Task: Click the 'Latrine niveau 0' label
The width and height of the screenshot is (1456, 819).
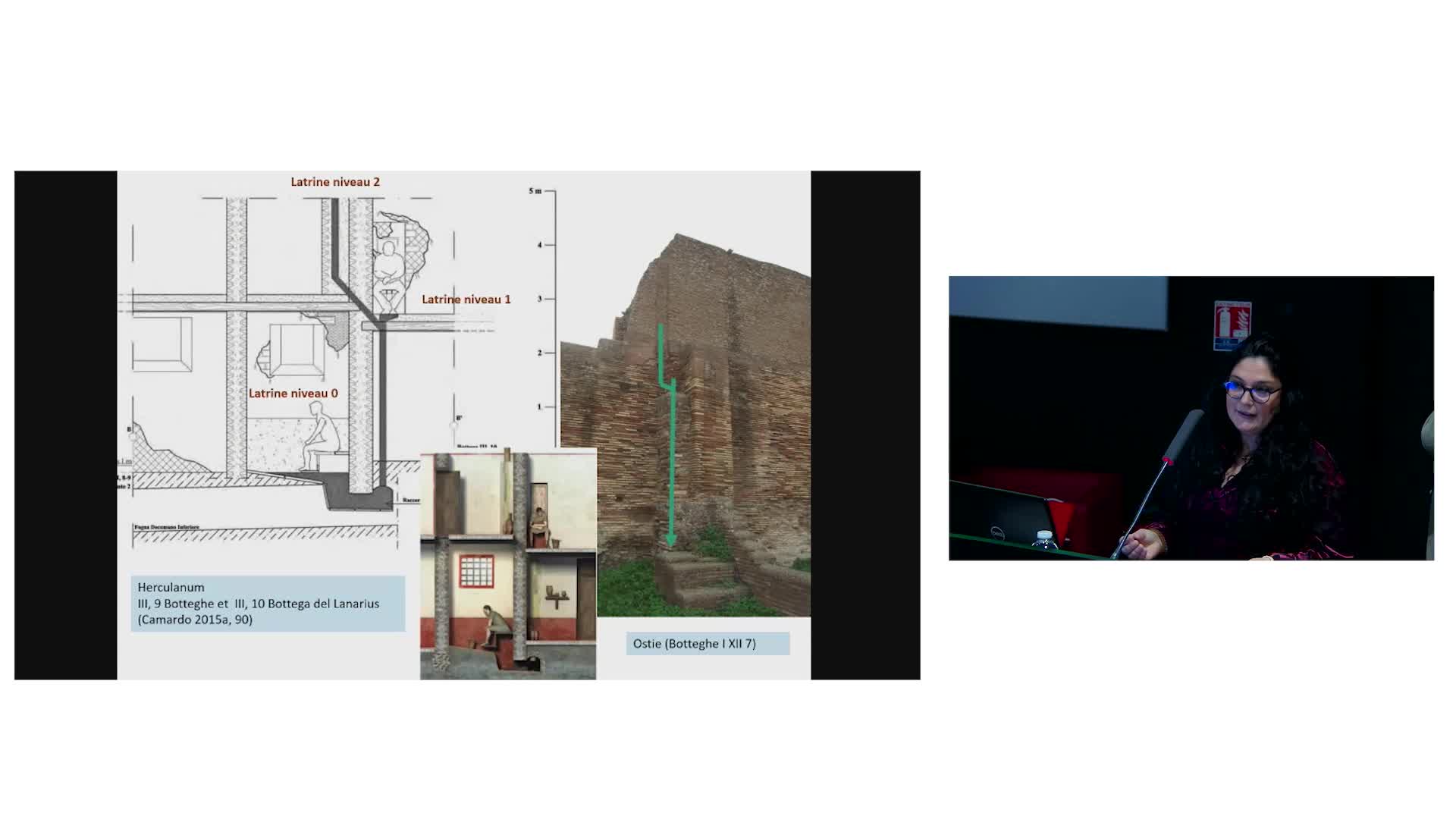Action: 293,394
